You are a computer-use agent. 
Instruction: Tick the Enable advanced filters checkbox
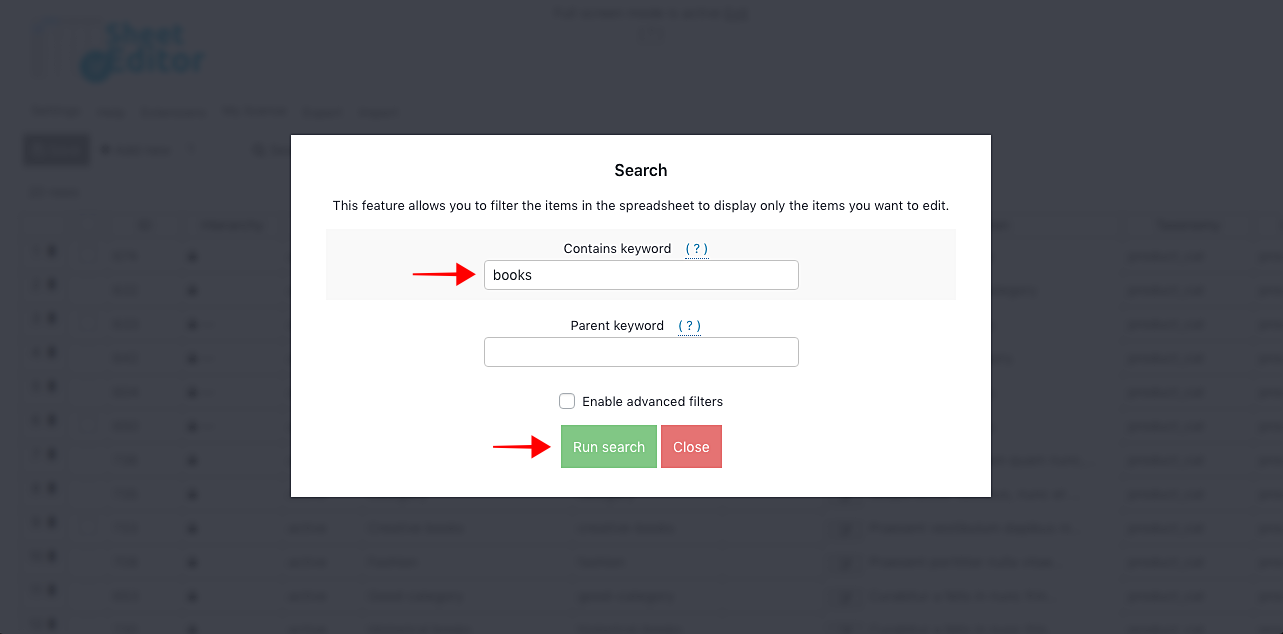567,401
